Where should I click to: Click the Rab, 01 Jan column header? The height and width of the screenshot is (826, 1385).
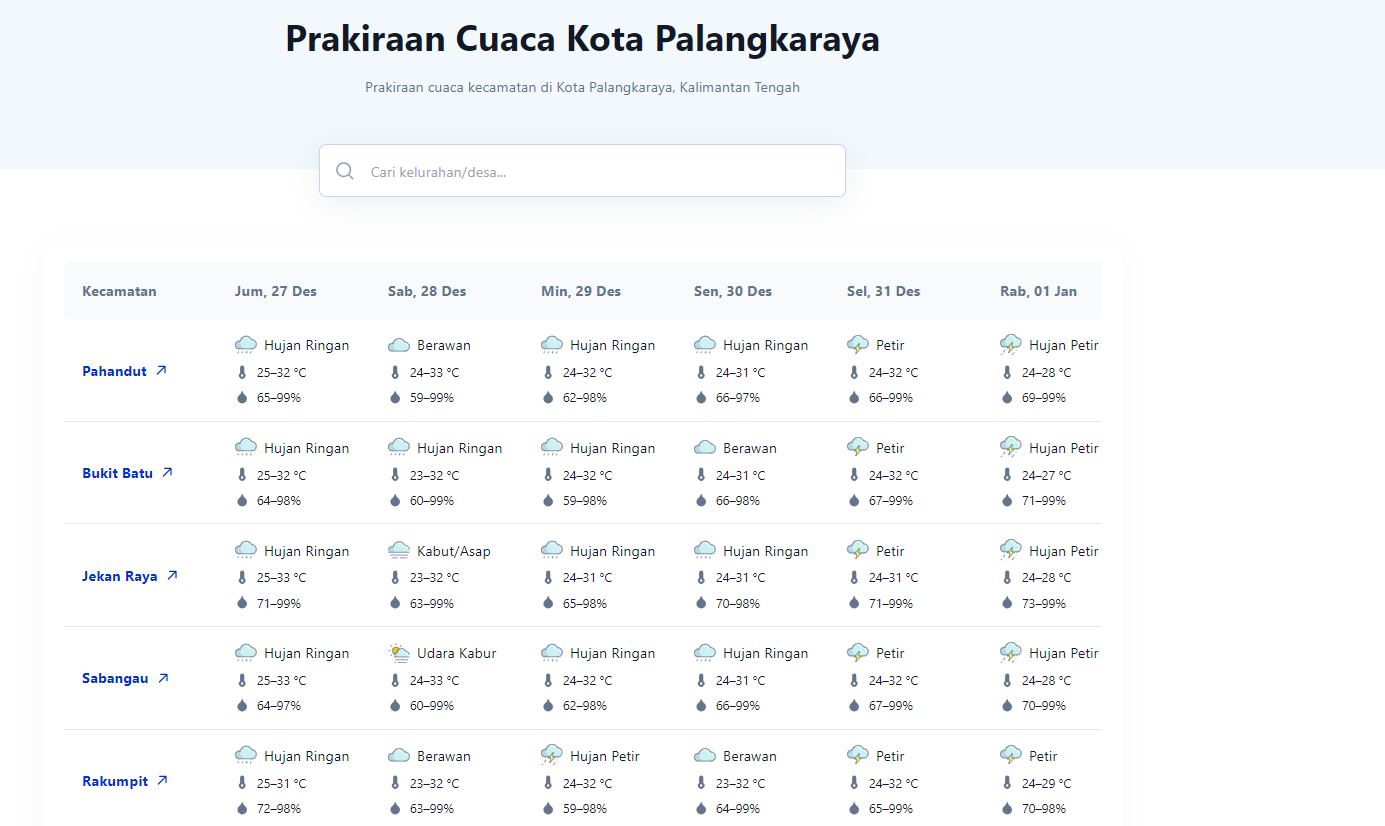click(x=1039, y=291)
